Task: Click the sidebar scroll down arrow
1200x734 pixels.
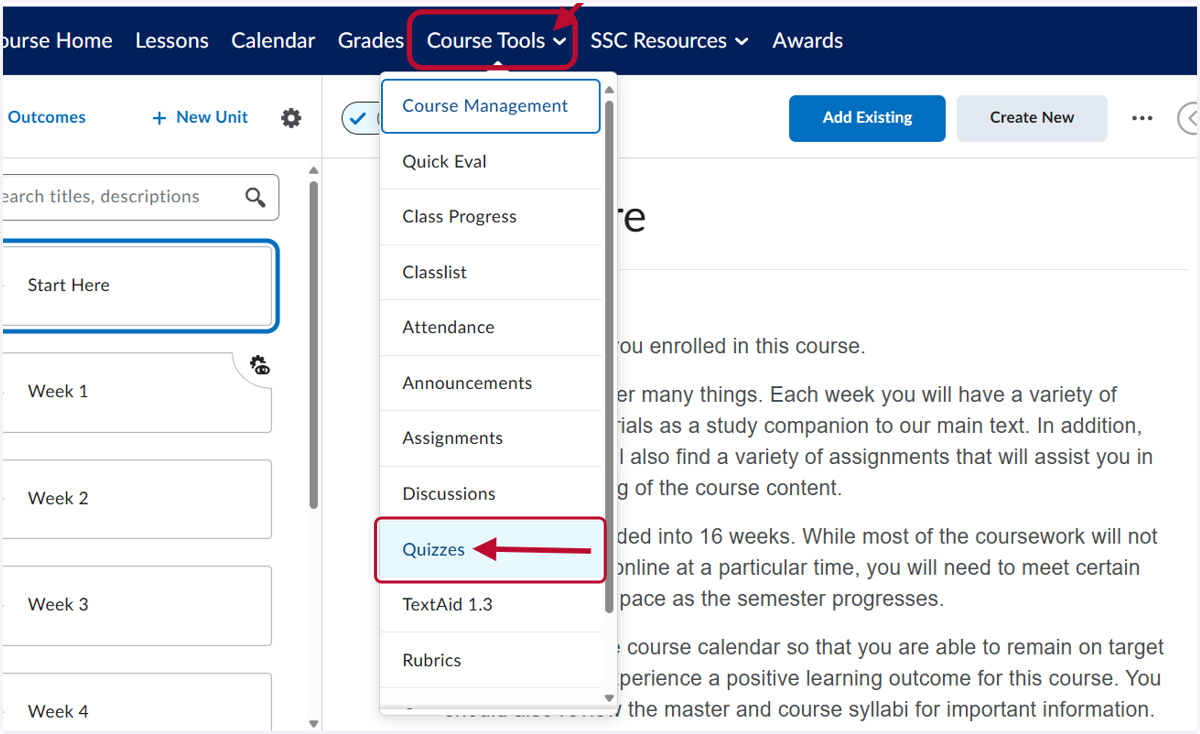Action: (313, 723)
